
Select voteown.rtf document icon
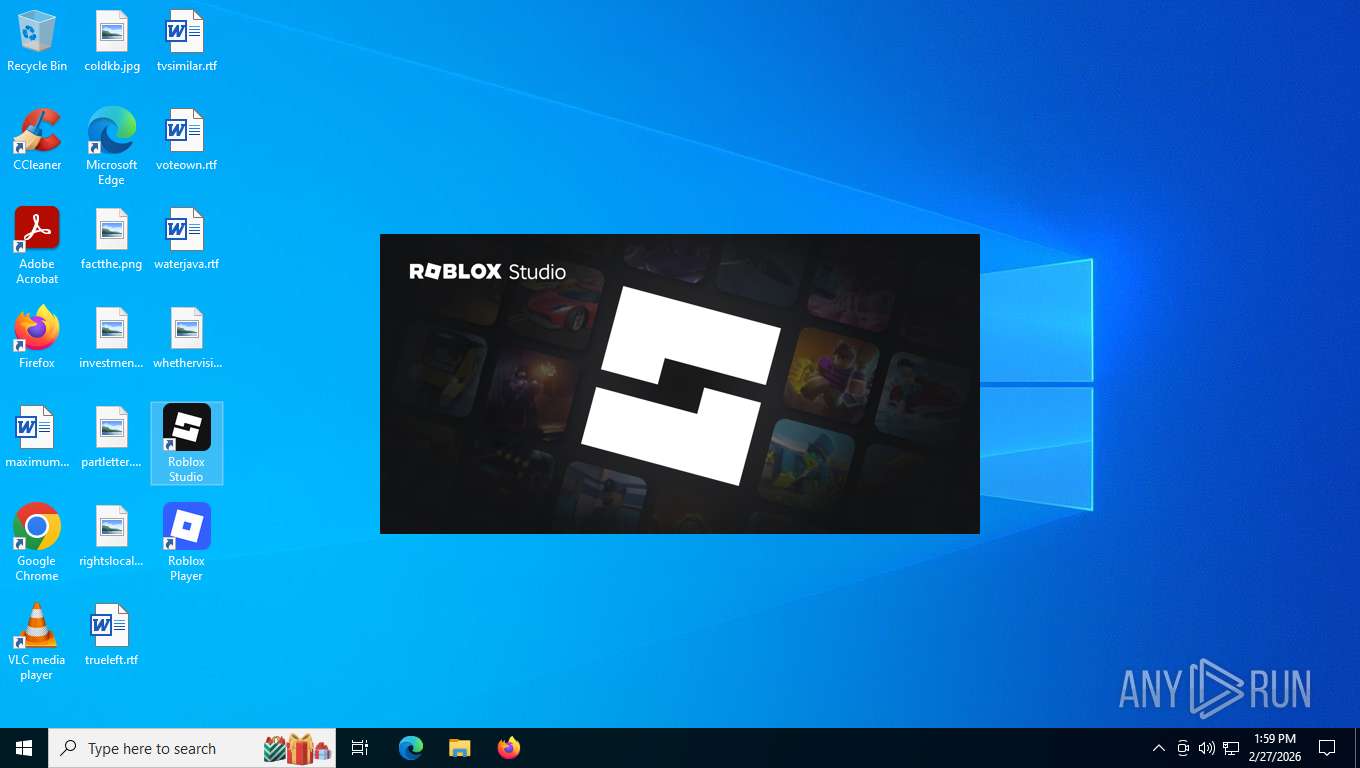click(186, 140)
